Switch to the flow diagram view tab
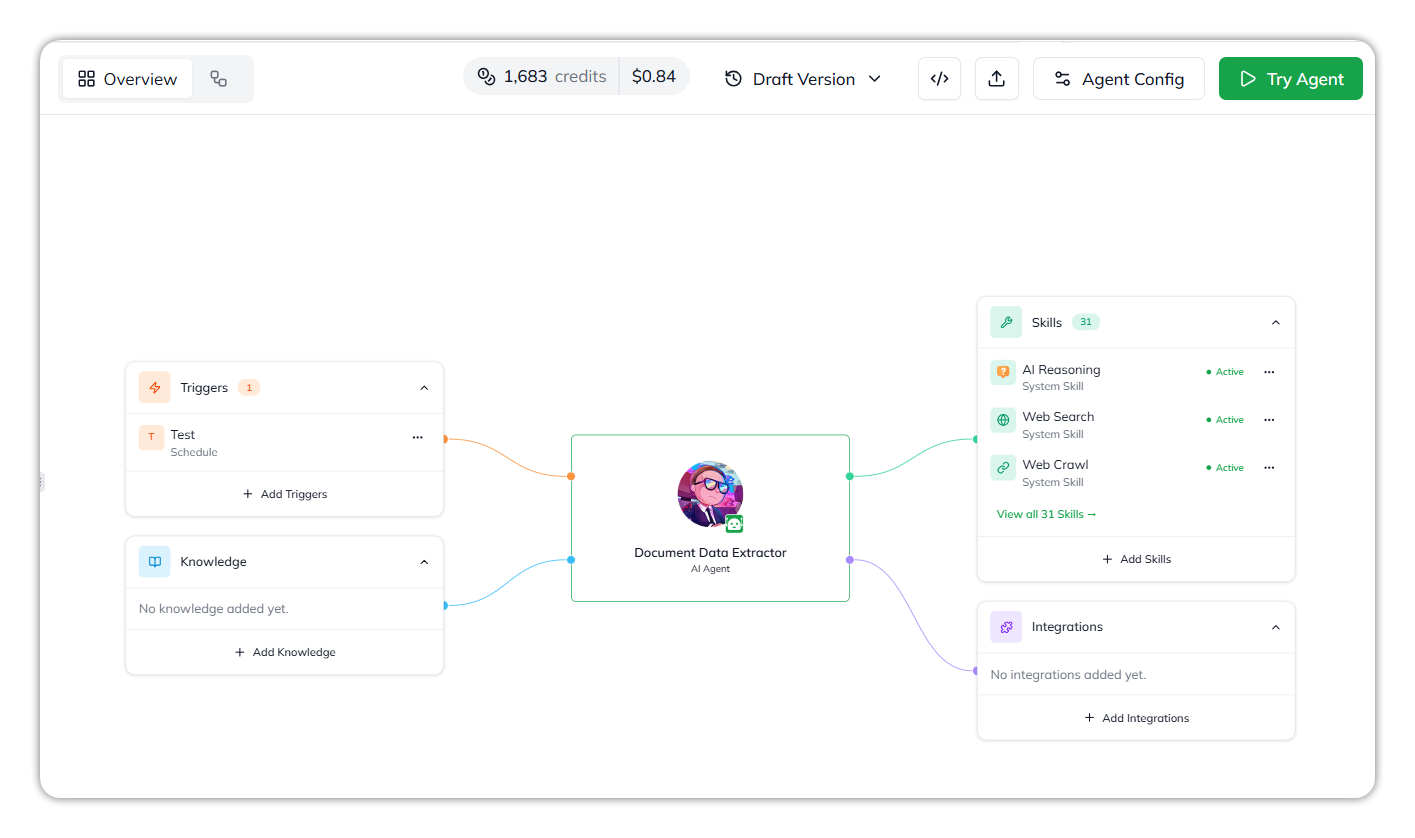Screen dimensions: 1415x838 pyautogui.click(x=219, y=79)
